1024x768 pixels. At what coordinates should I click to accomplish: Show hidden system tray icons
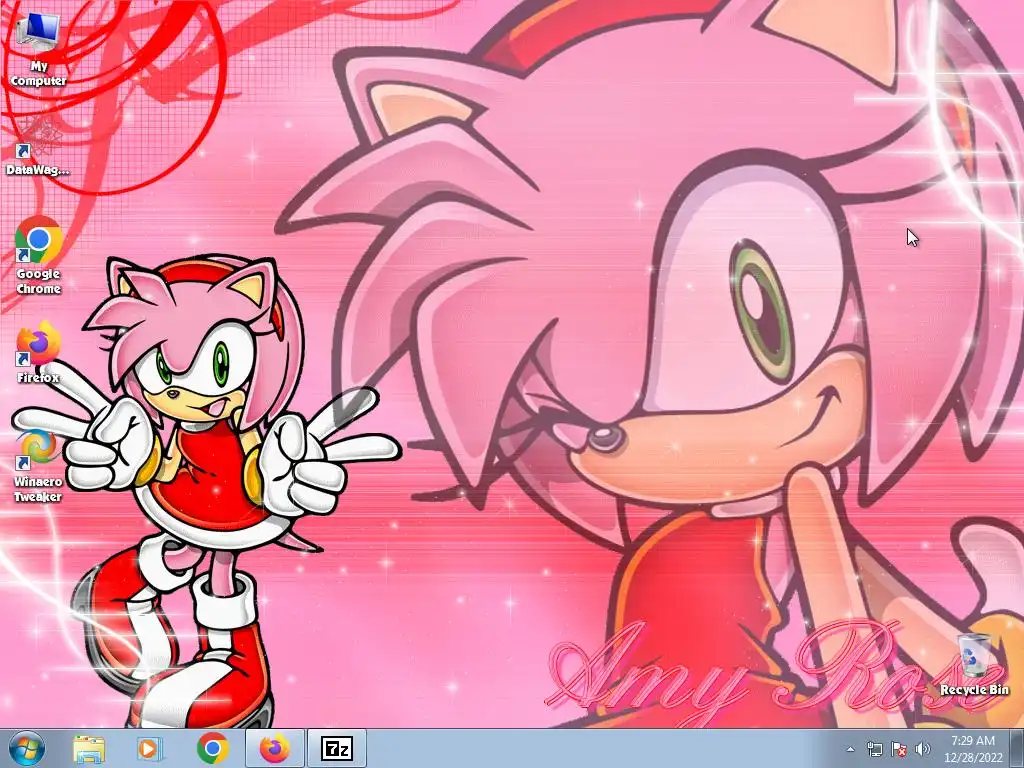(x=850, y=749)
